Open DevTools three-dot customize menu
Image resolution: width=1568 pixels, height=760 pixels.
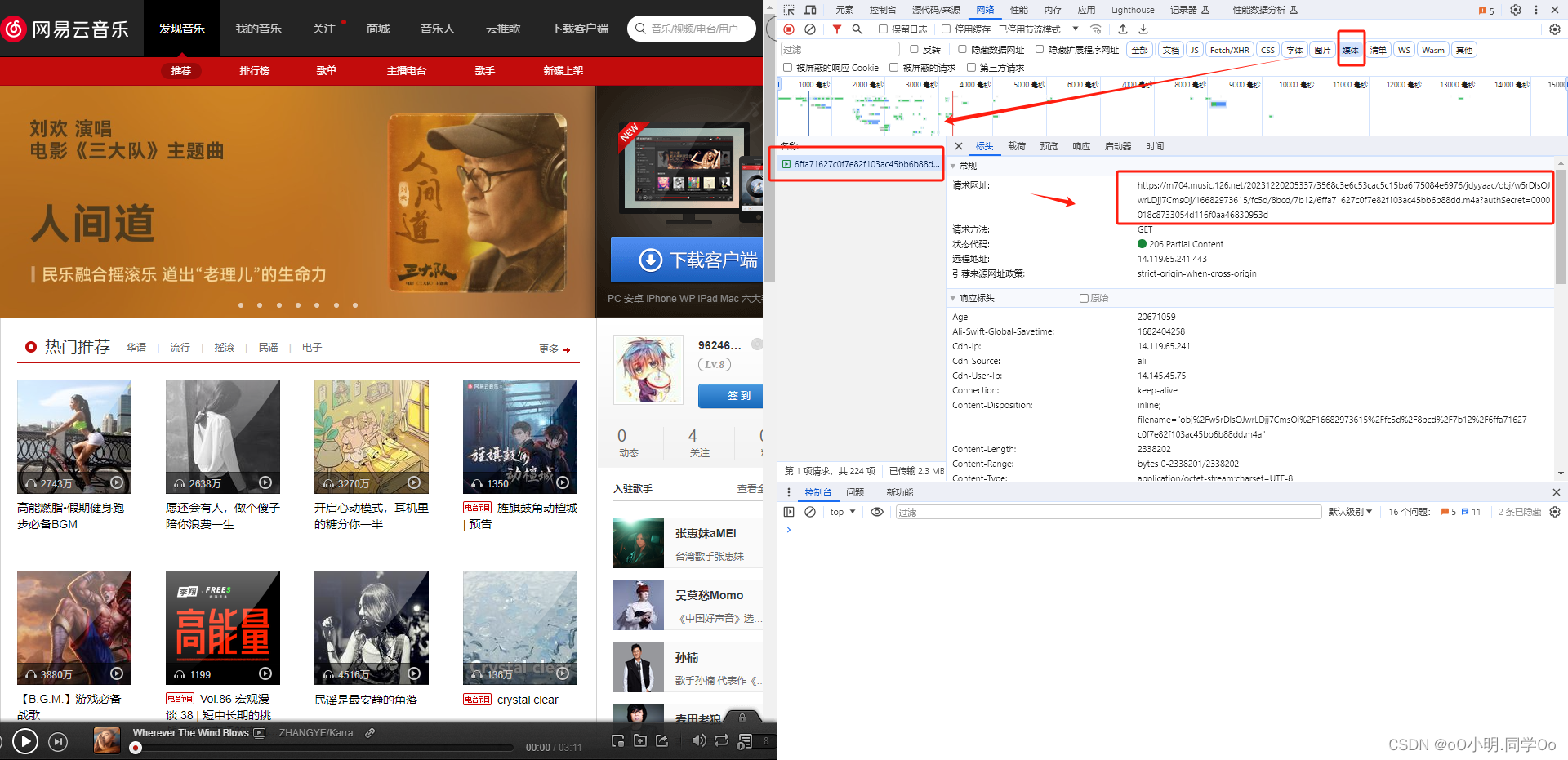1536,10
